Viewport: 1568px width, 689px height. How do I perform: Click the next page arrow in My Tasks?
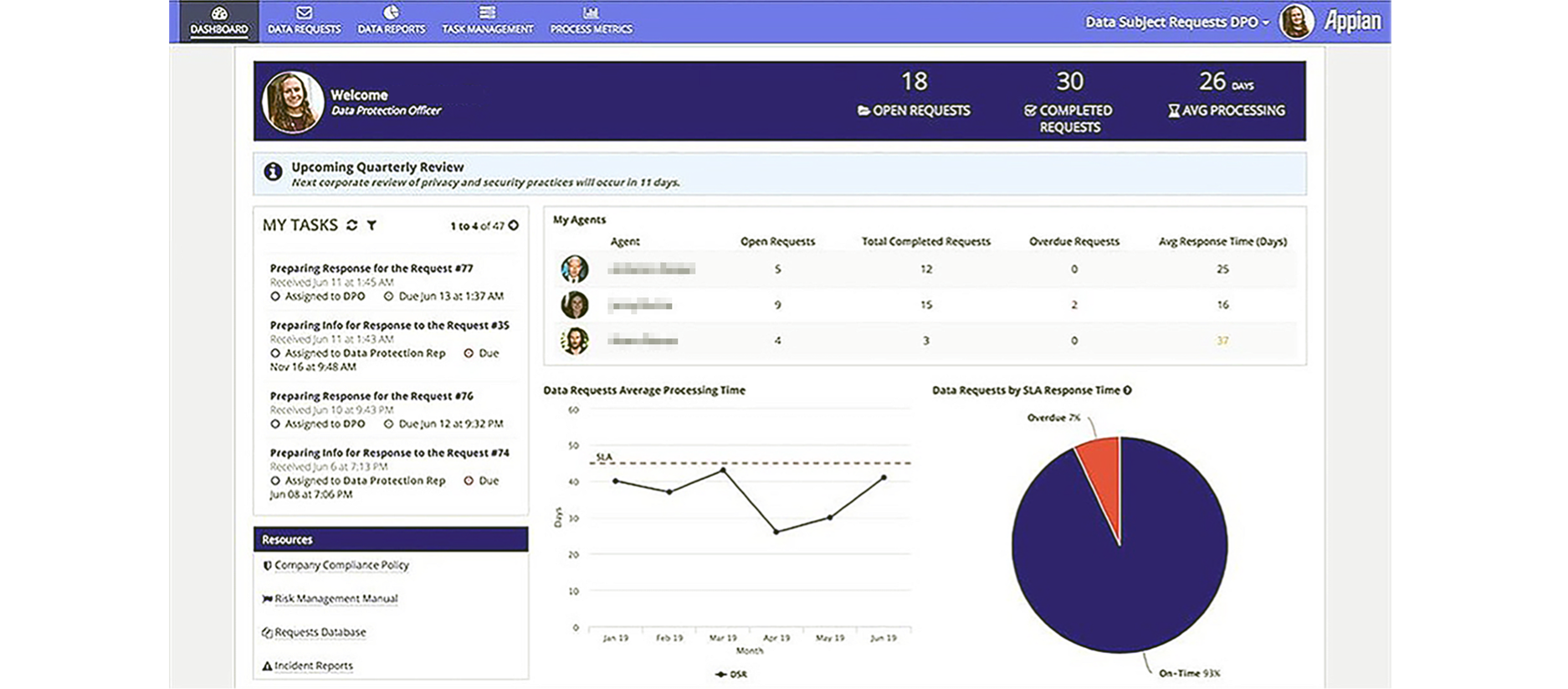[514, 225]
